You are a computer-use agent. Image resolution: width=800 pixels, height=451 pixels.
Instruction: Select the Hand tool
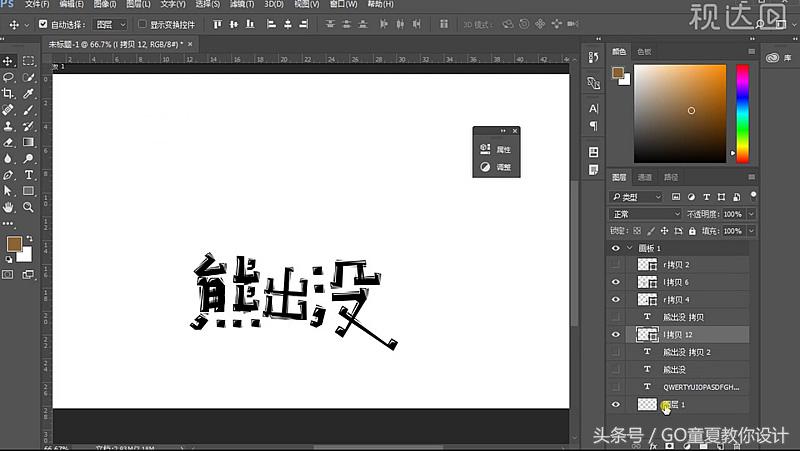point(8,207)
